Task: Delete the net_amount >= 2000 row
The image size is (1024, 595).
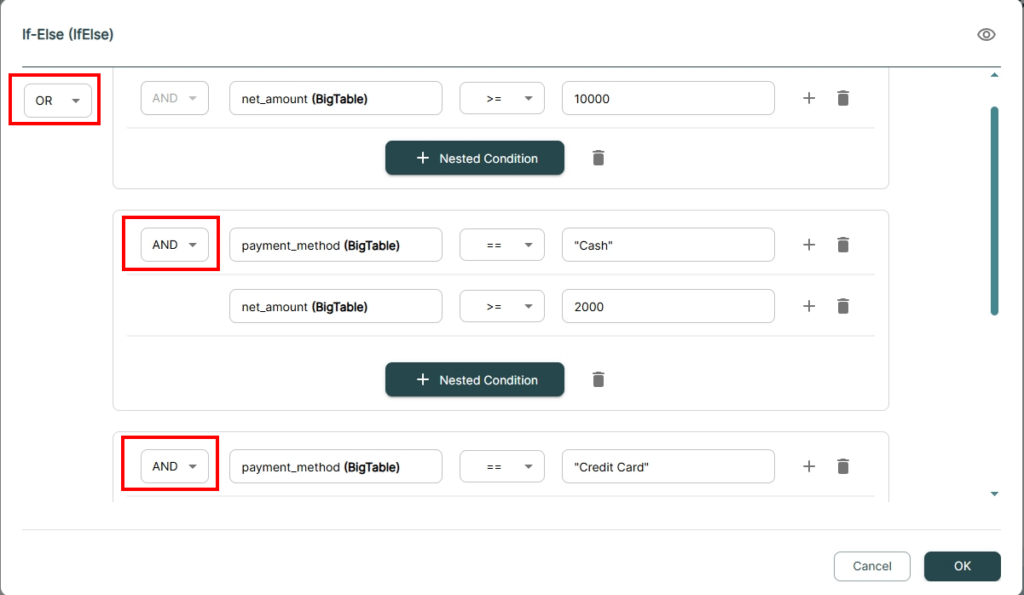Action: [x=843, y=306]
